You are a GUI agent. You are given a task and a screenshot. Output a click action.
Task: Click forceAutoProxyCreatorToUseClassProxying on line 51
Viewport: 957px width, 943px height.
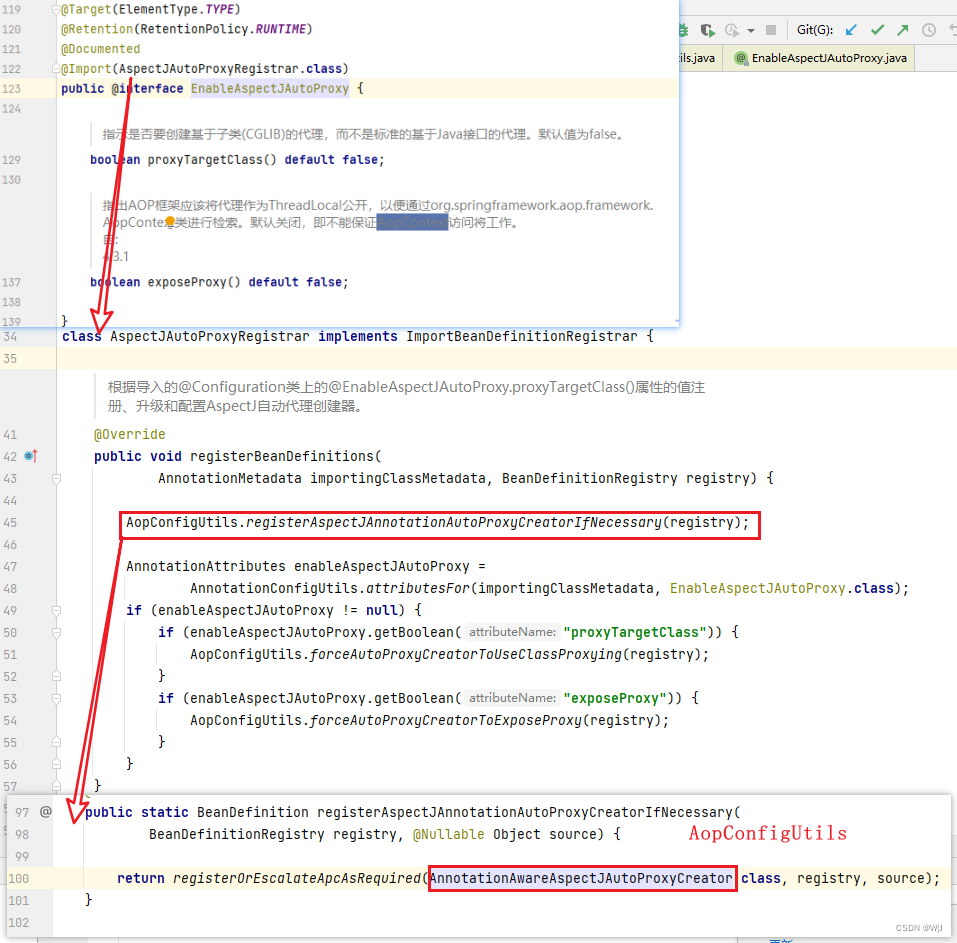tap(466, 654)
